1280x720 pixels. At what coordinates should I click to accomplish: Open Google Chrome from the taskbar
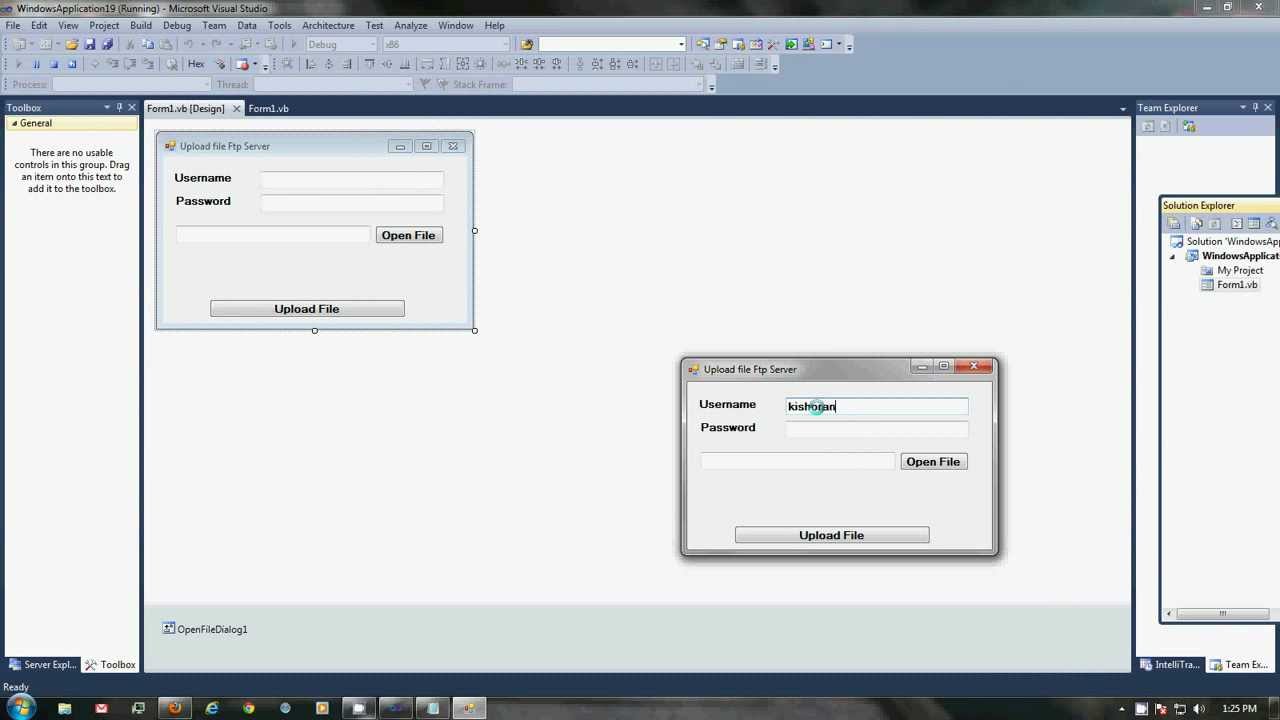pyautogui.click(x=249, y=708)
